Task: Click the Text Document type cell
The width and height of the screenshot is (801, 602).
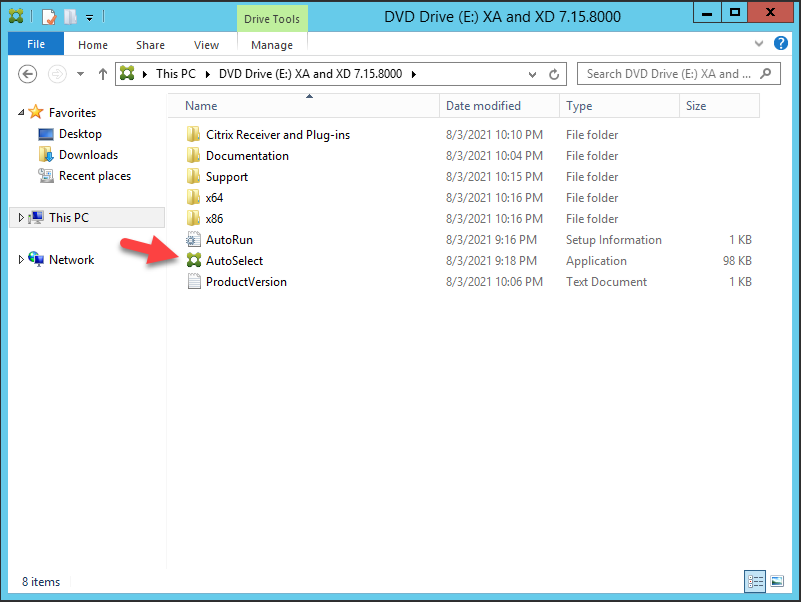Action: pos(606,282)
